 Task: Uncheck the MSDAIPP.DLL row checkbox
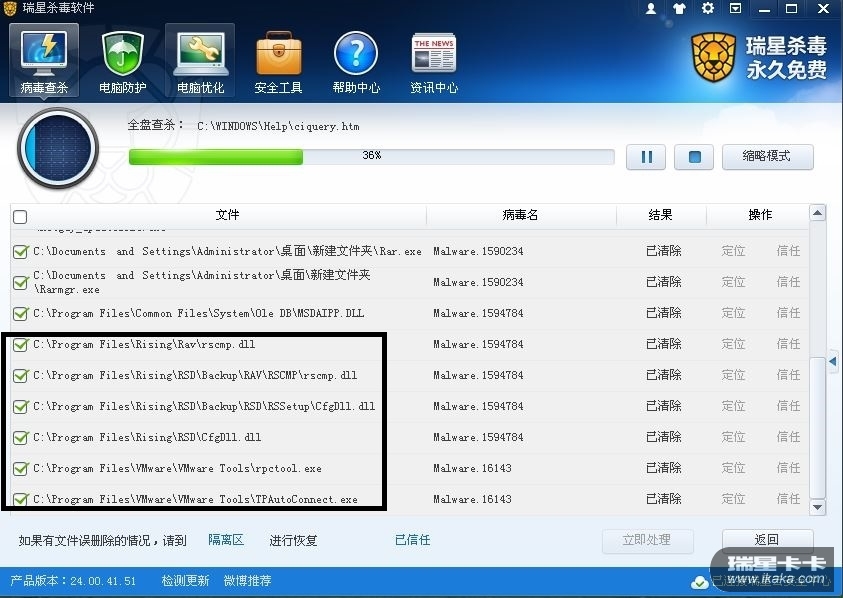[x=20, y=314]
